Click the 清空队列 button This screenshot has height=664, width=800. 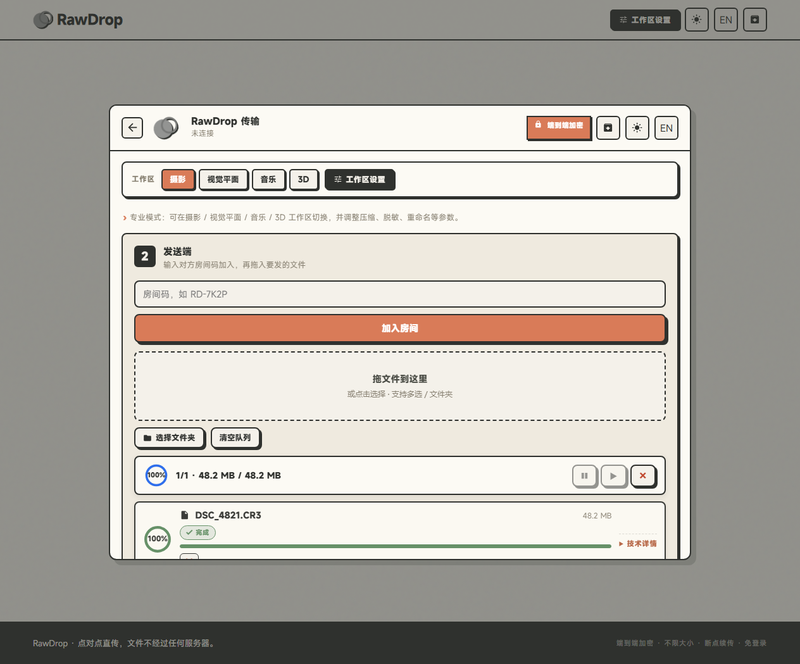click(x=235, y=437)
